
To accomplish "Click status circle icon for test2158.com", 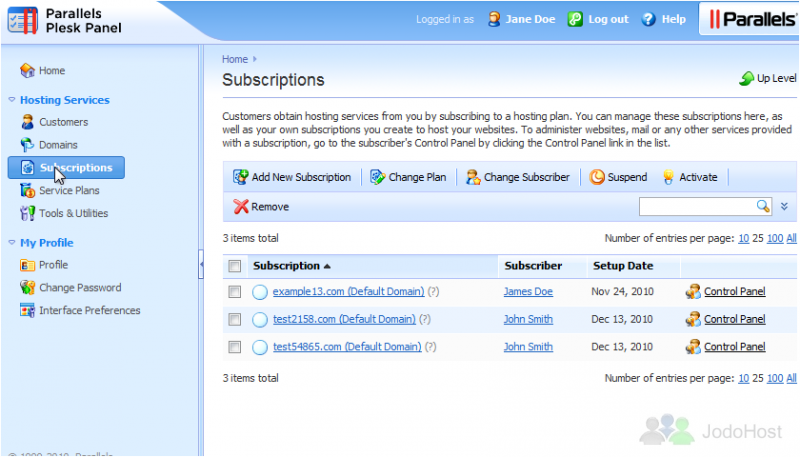I will point(260,320).
